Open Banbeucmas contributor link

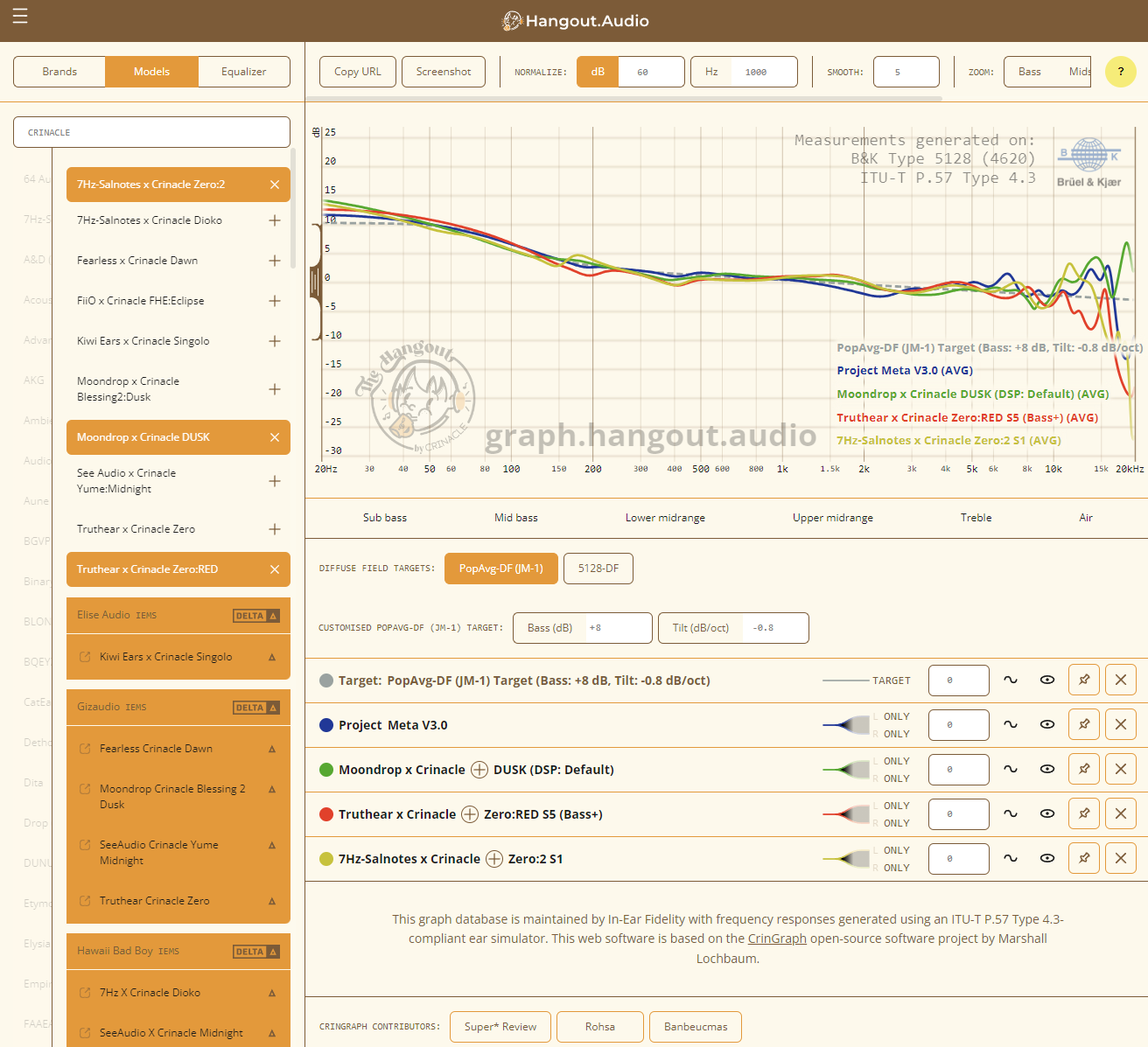696,1027
